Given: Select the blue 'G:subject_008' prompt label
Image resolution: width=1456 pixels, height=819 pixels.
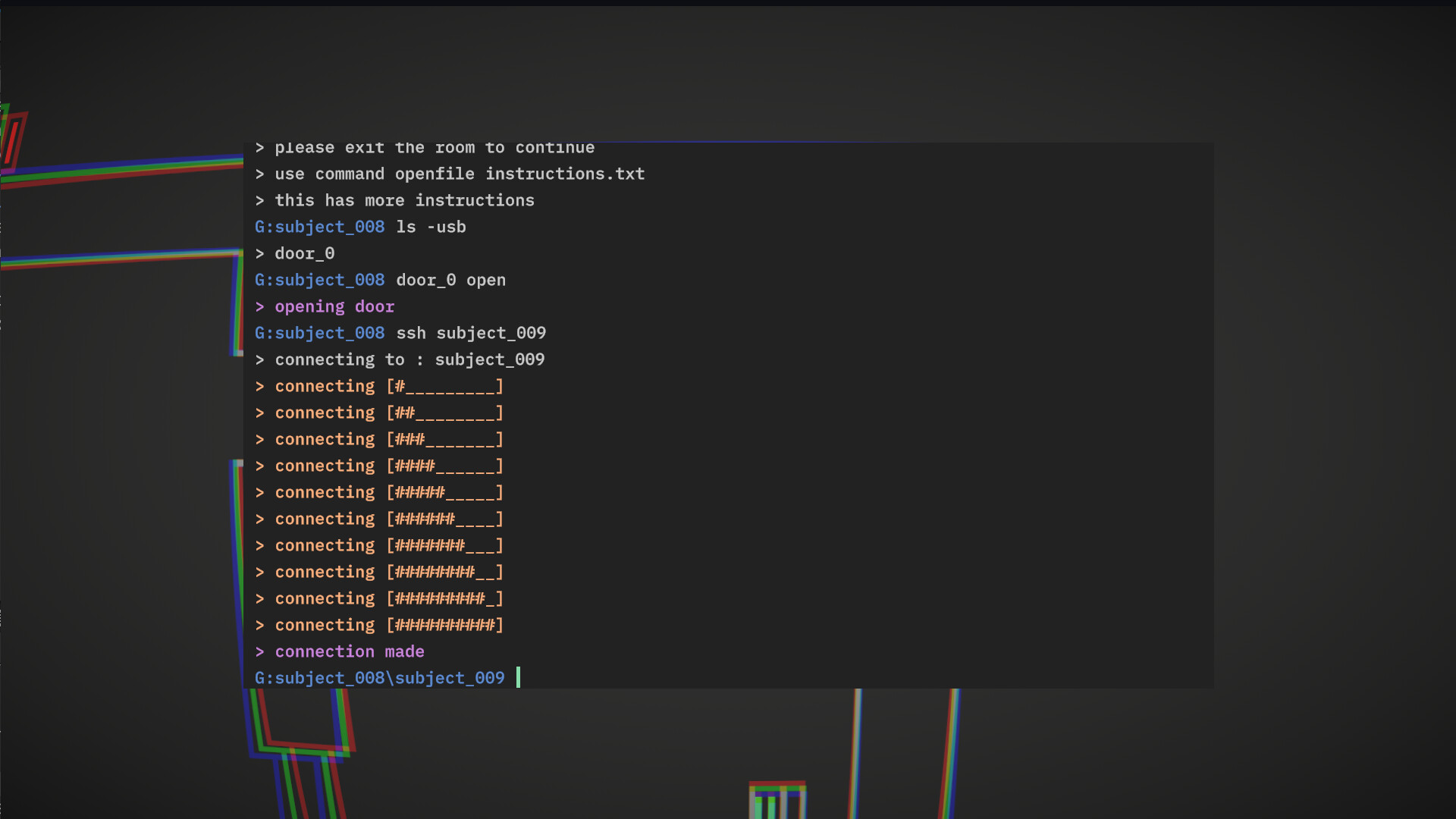Looking at the screenshot, I should click(319, 227).
